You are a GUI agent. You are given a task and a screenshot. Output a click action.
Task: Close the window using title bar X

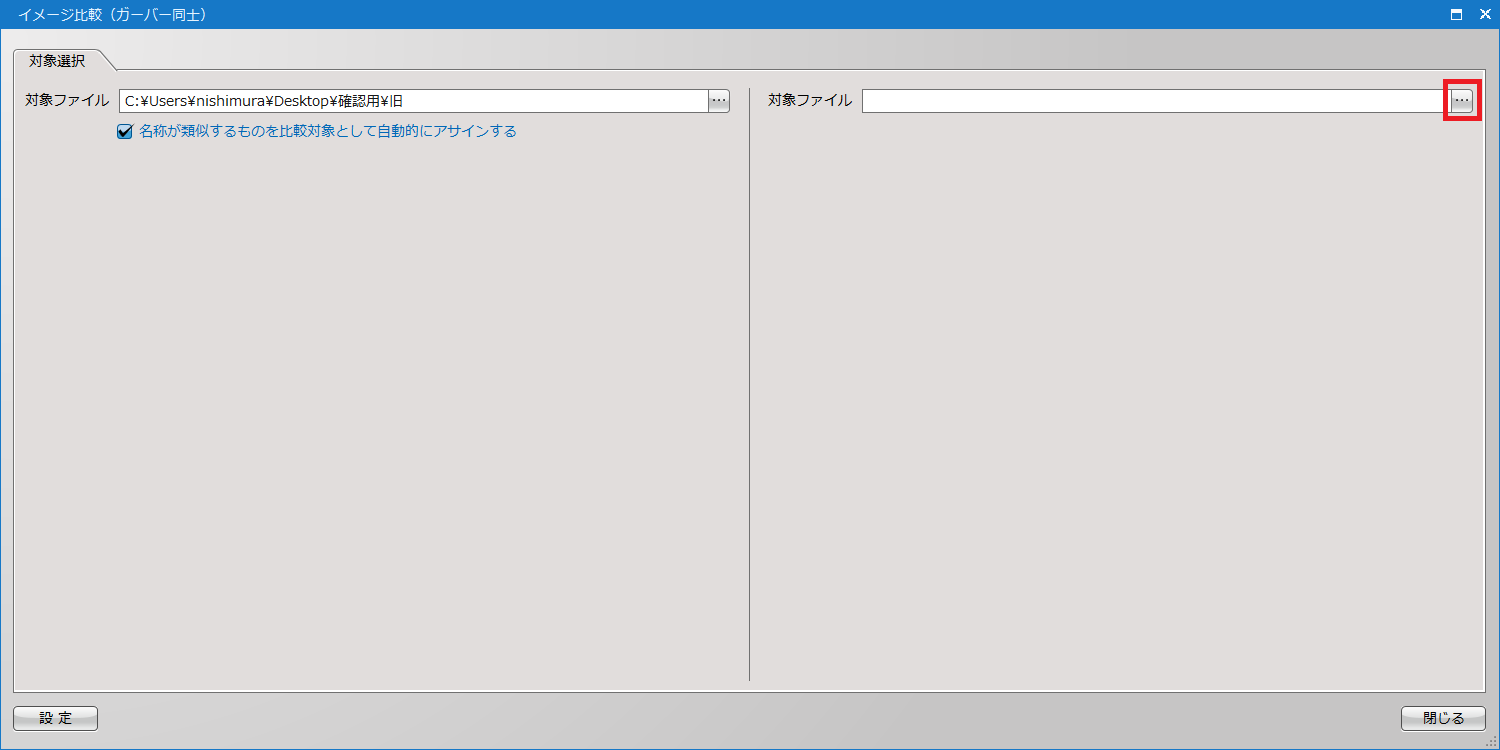point(1485,15)
